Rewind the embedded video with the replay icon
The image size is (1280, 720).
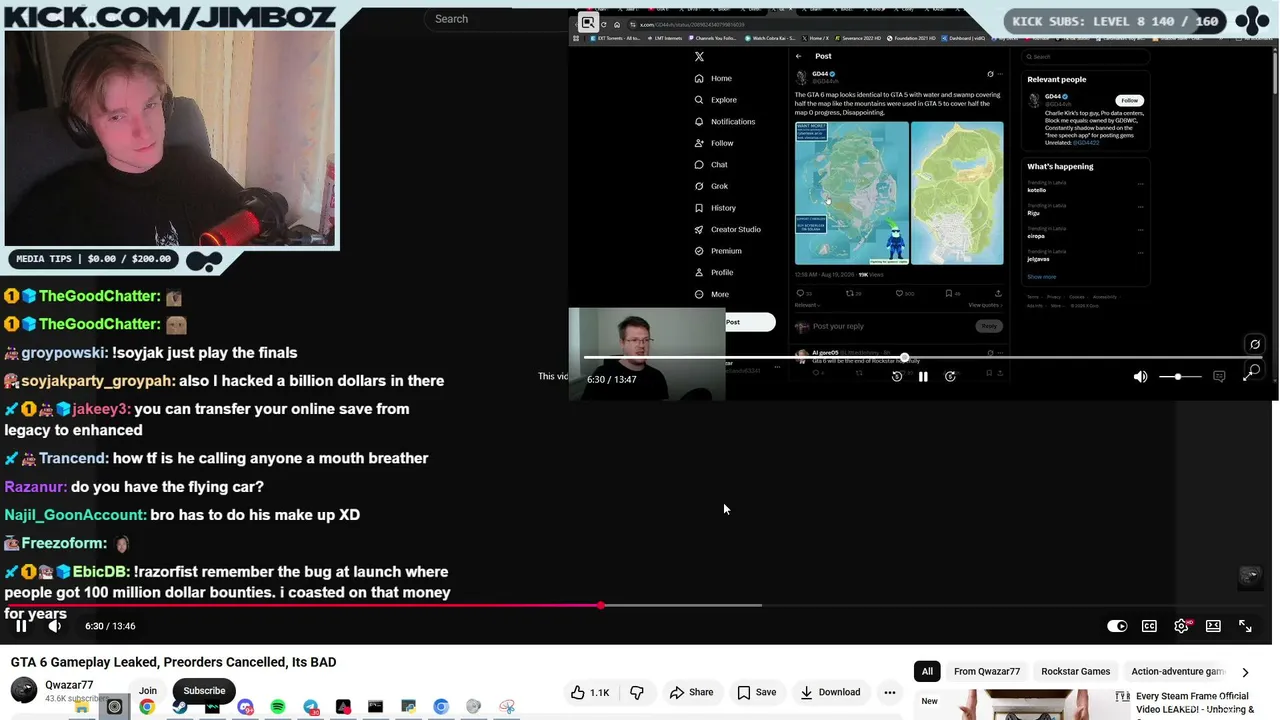[x=897, y=377]
